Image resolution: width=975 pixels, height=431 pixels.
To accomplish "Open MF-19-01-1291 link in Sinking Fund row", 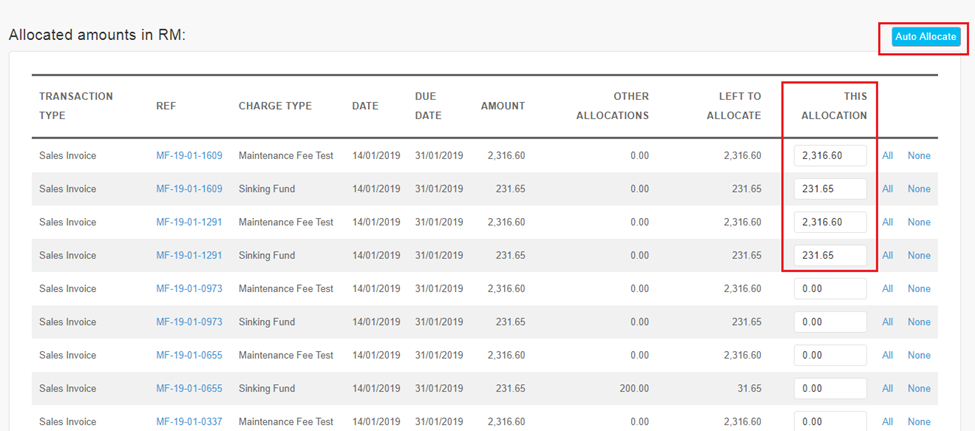I will [189, 255].
